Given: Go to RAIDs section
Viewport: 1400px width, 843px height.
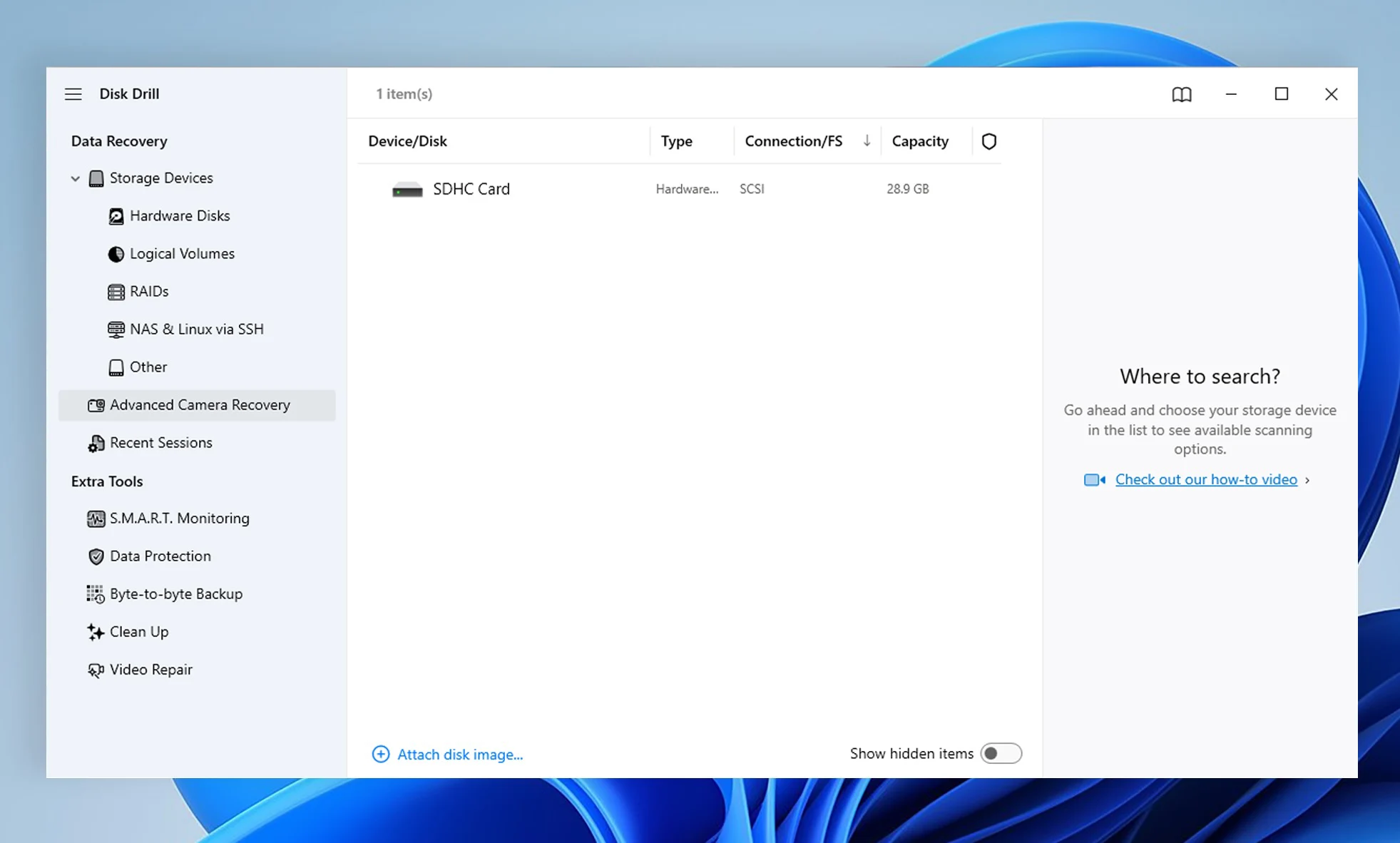Looking at the screenshot, I should (x=149, y=292).
